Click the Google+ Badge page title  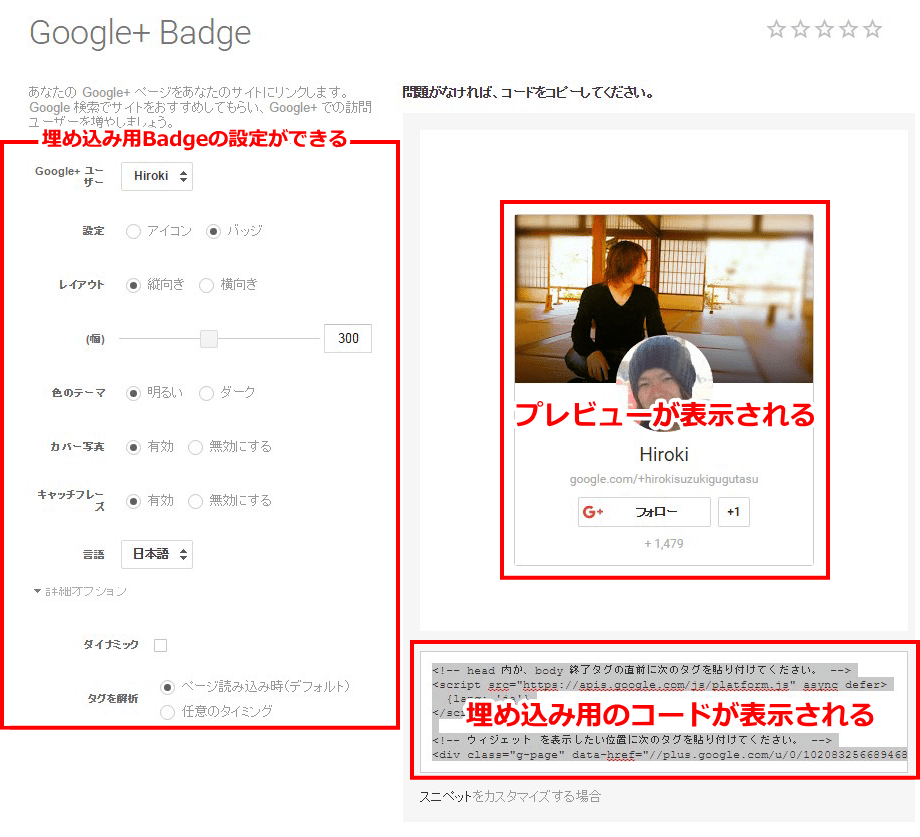coord(140,33)
